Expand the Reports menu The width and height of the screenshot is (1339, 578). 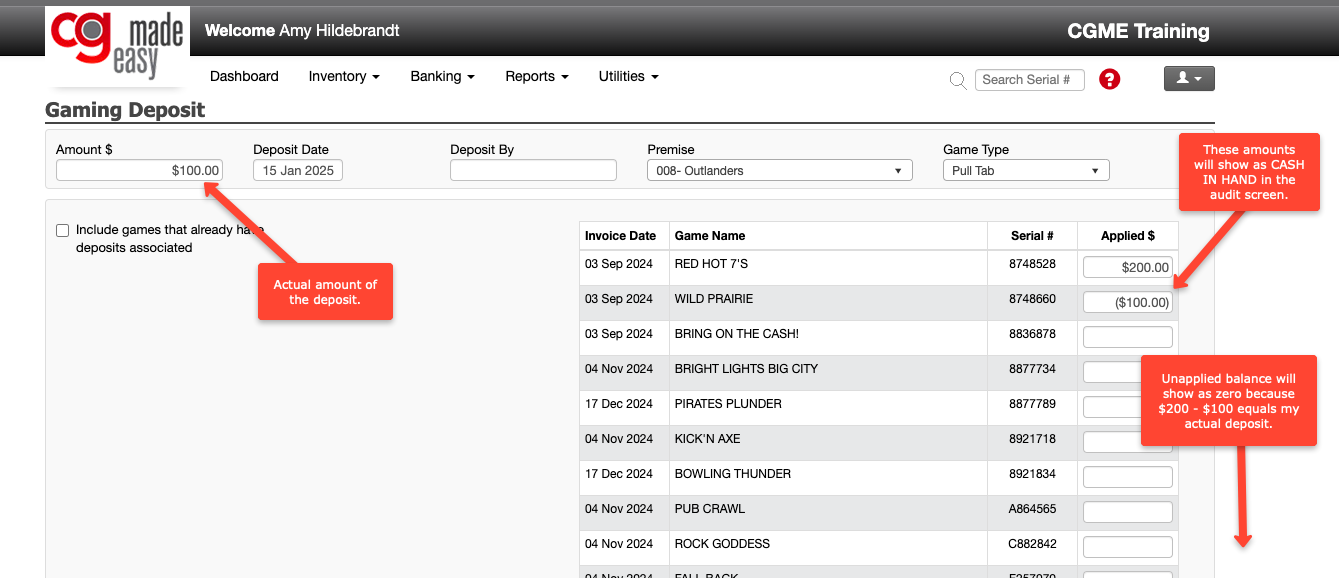pyautogui.click(x=537, y=76)
